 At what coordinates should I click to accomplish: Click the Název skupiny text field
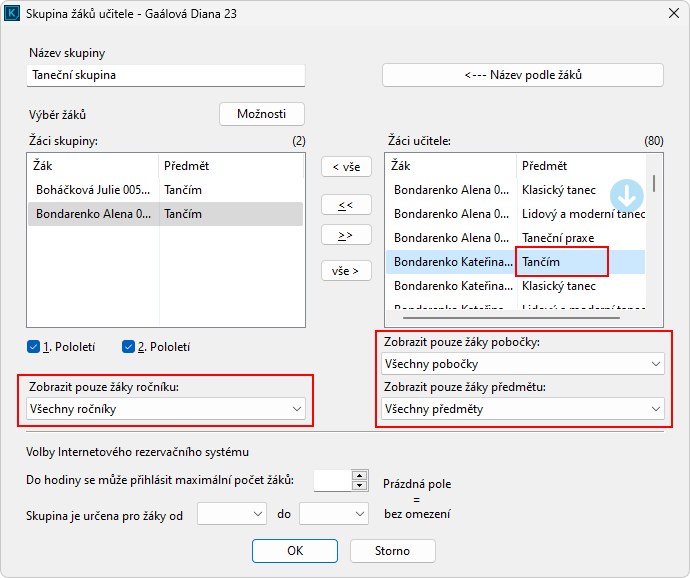(165, 75)
